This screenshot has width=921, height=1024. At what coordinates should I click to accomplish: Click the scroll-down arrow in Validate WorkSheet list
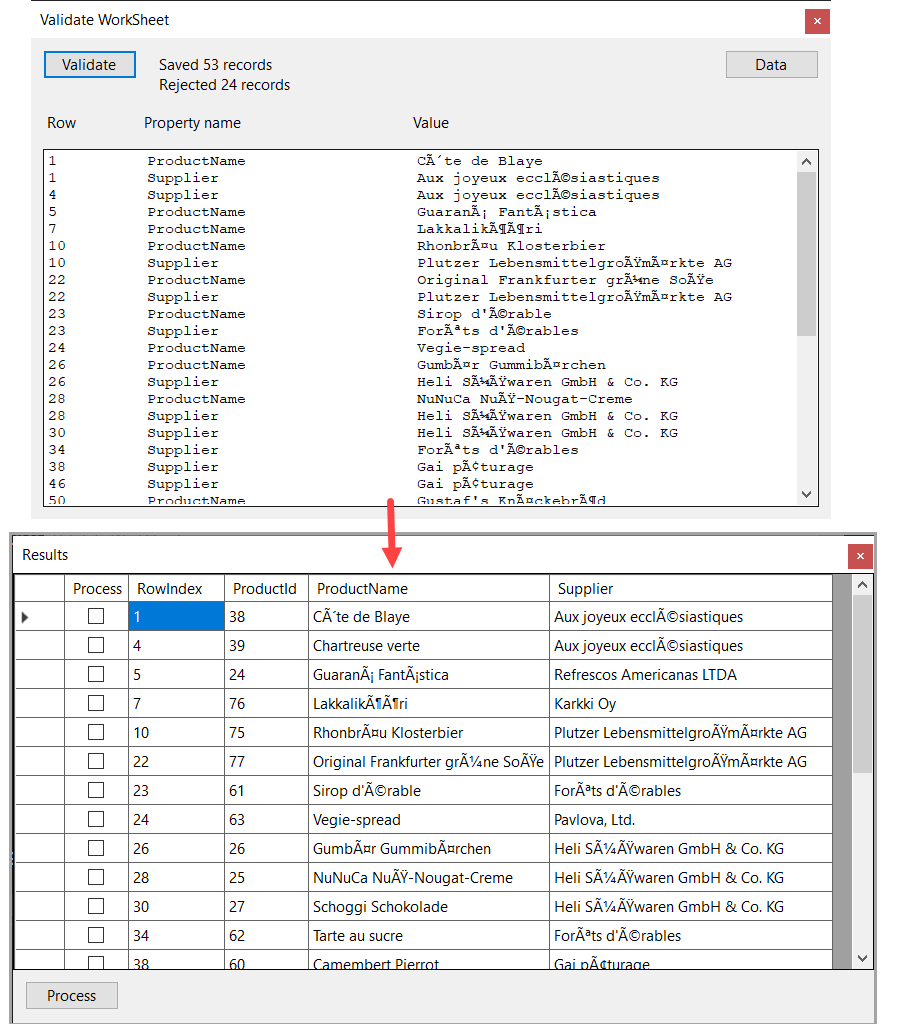point(806,493)
